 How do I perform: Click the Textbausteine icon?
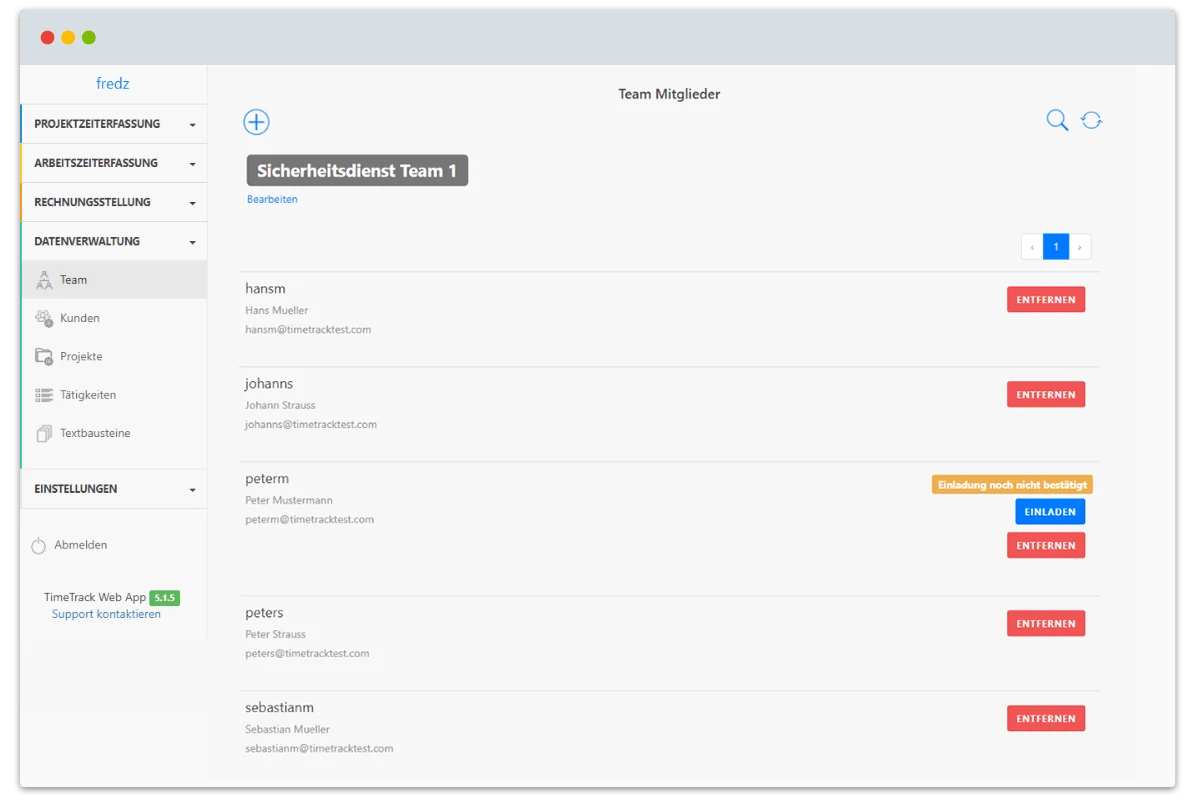click(44, 434)
